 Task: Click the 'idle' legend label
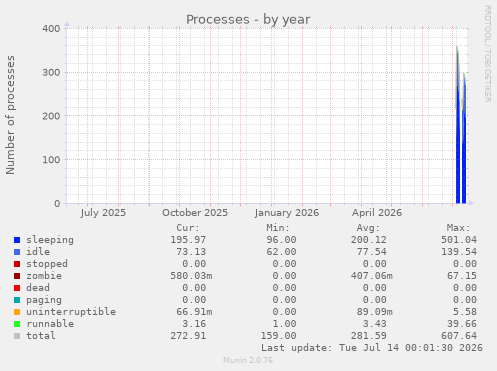point(38,252)
